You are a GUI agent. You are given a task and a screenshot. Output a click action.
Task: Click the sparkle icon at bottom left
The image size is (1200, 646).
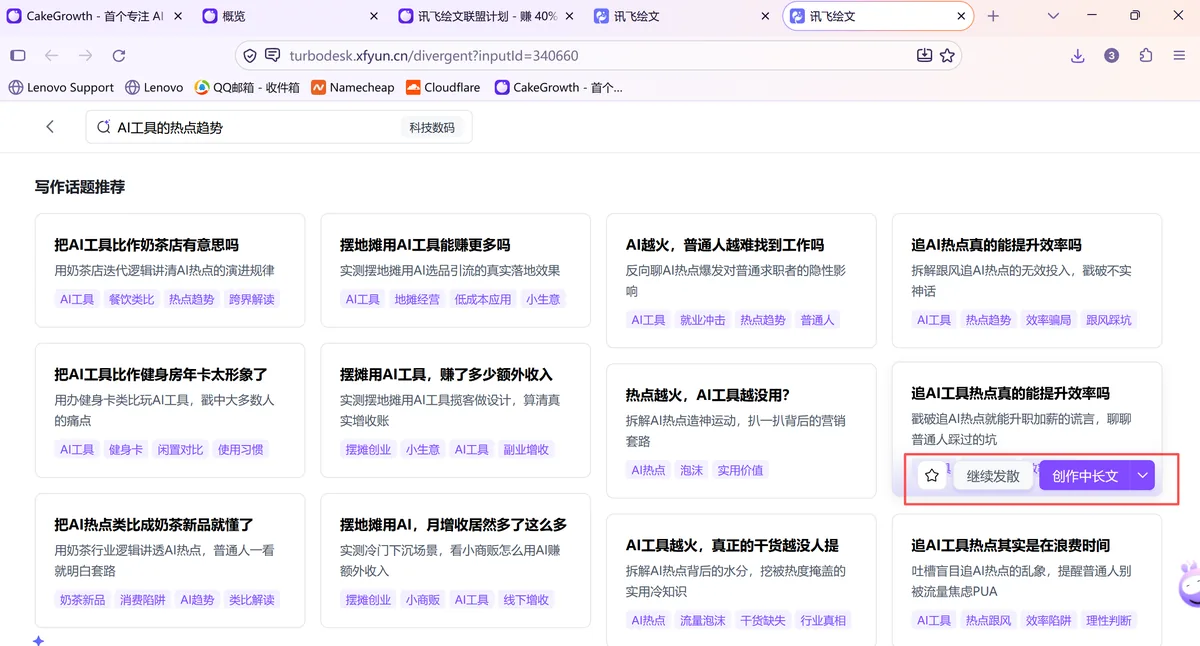click(38, 640)
